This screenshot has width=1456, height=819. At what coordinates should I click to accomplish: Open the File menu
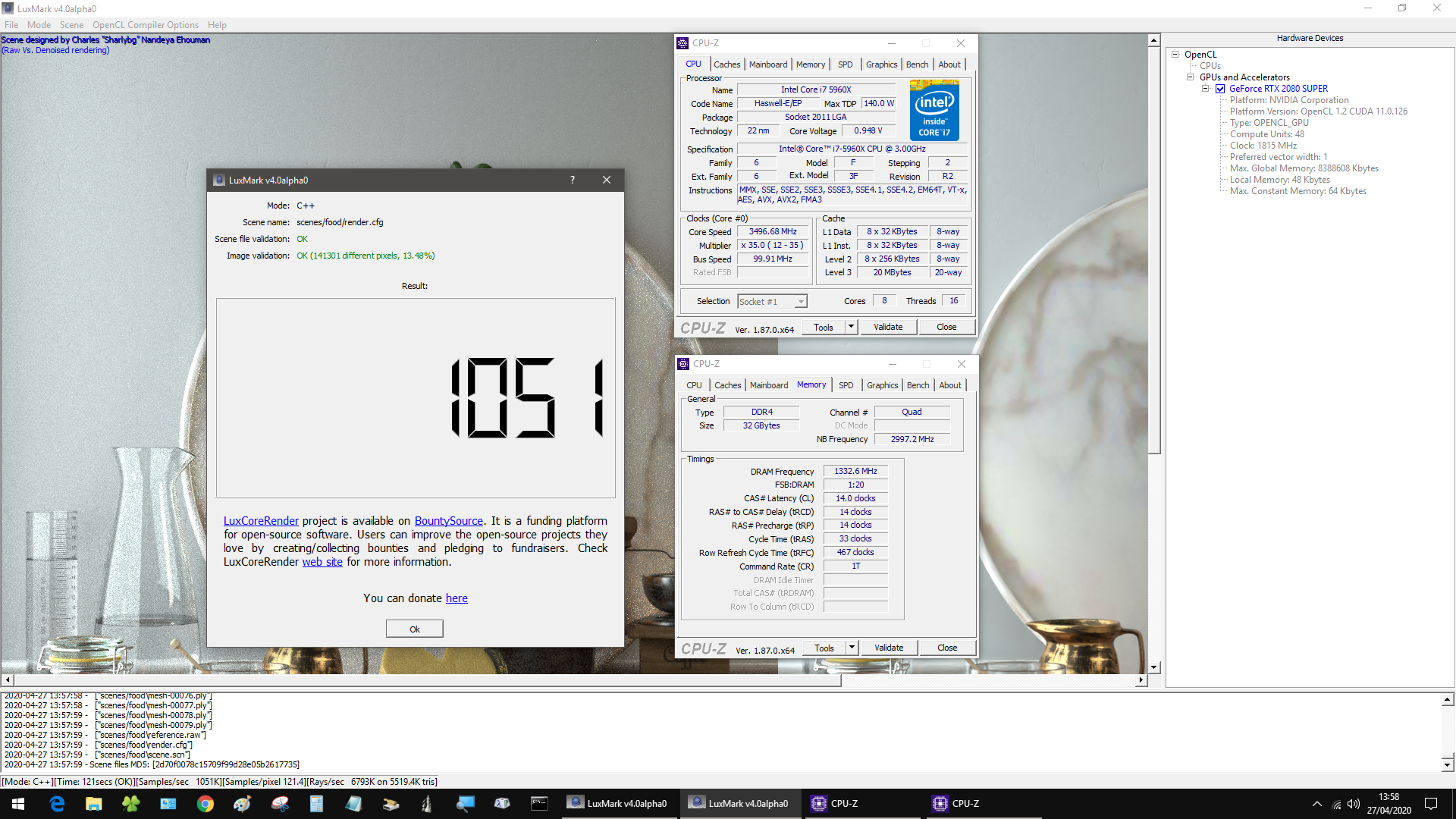point(11,25)
